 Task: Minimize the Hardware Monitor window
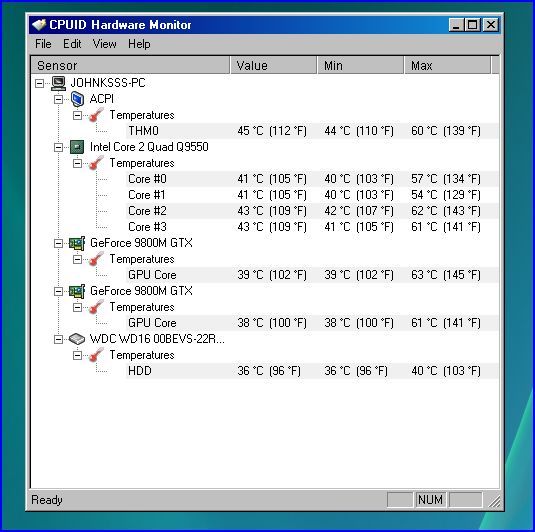456,25
